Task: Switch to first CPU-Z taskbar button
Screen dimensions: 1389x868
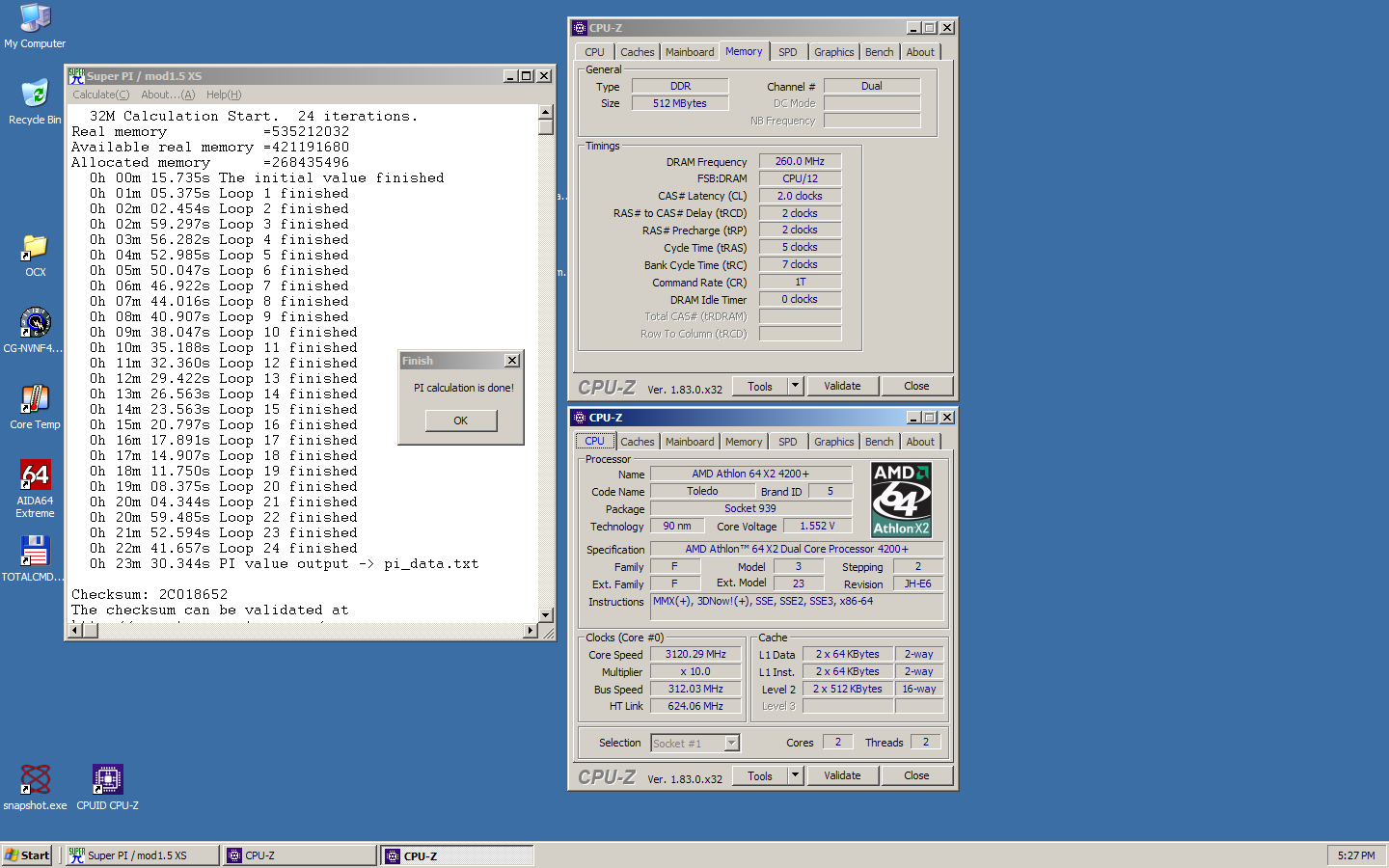Action: pyautogui.click(x=299, y=855)
